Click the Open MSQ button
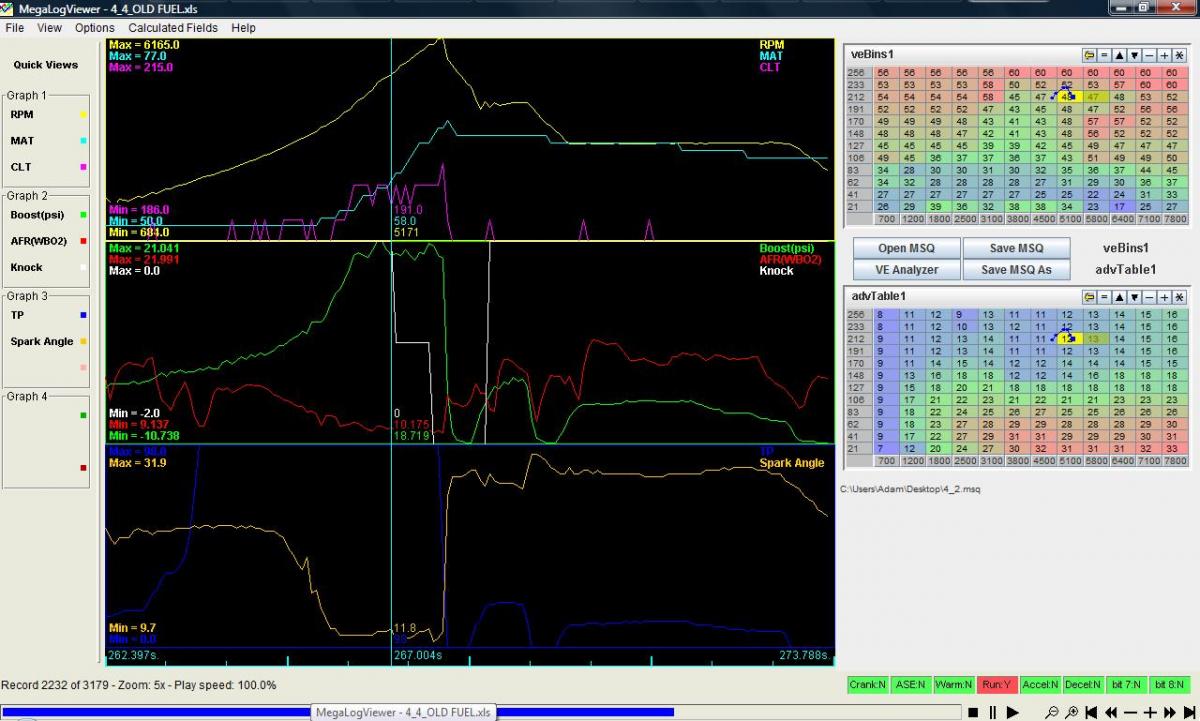This screenshot has height=721, width=1200. (x=906, y=248)
